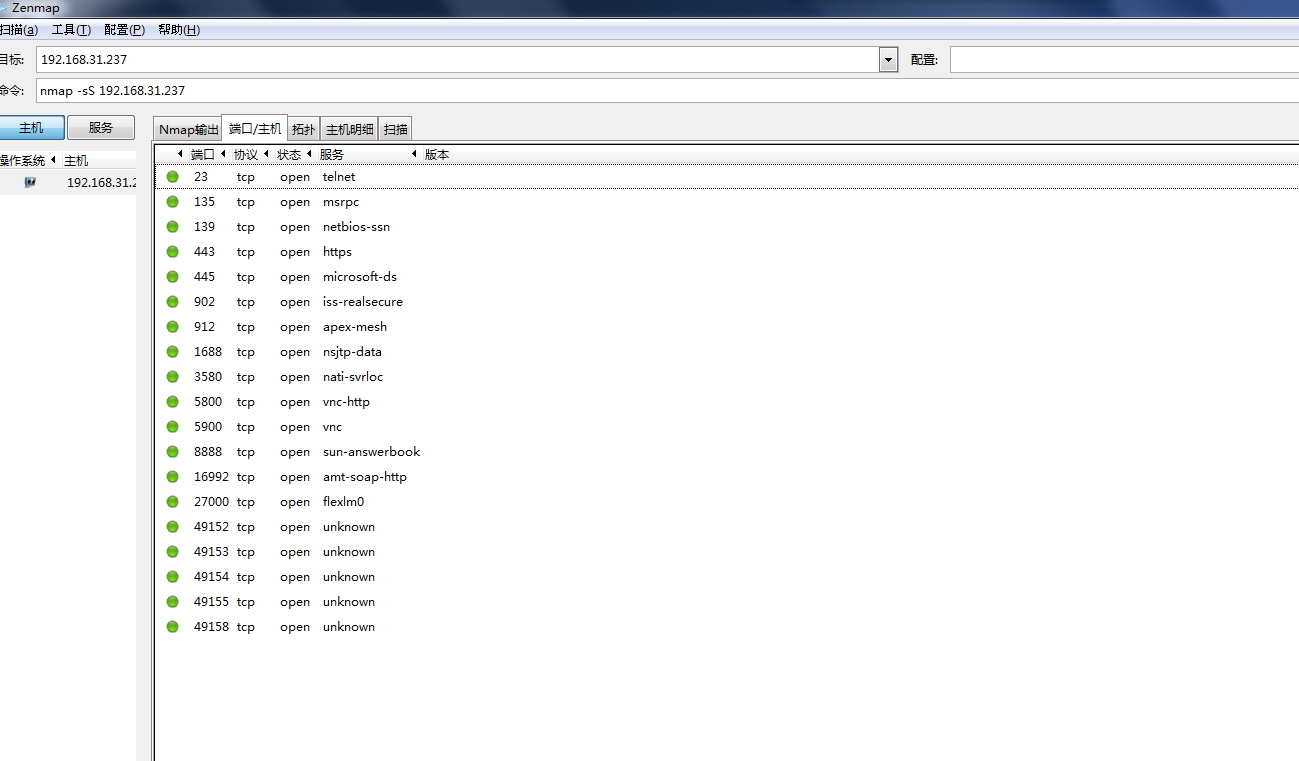Sort the table by 端口 column header
This screenshot has width=1299, height=761.
pos(203,155)
